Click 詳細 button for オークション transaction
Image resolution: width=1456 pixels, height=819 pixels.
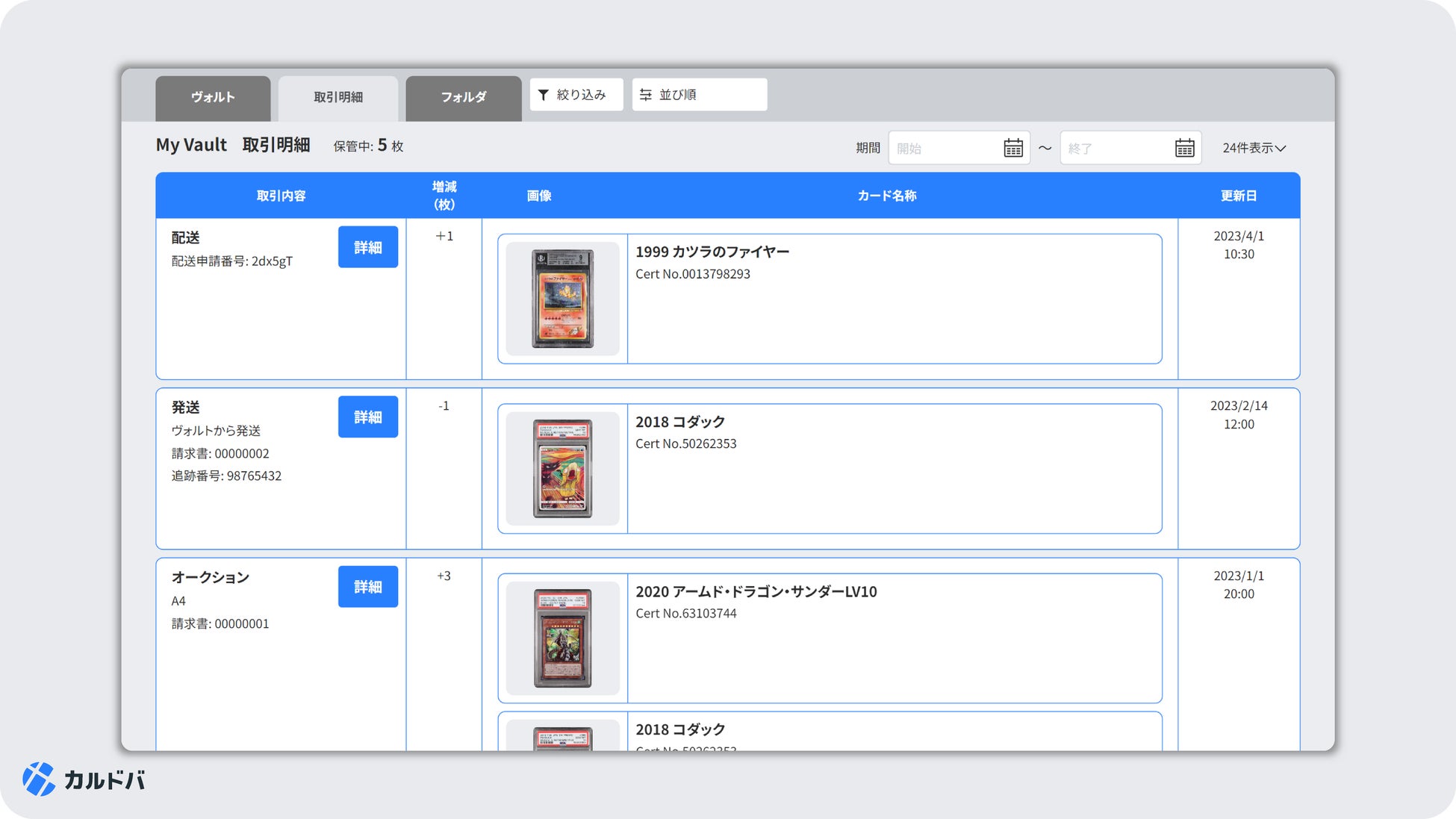367,587
